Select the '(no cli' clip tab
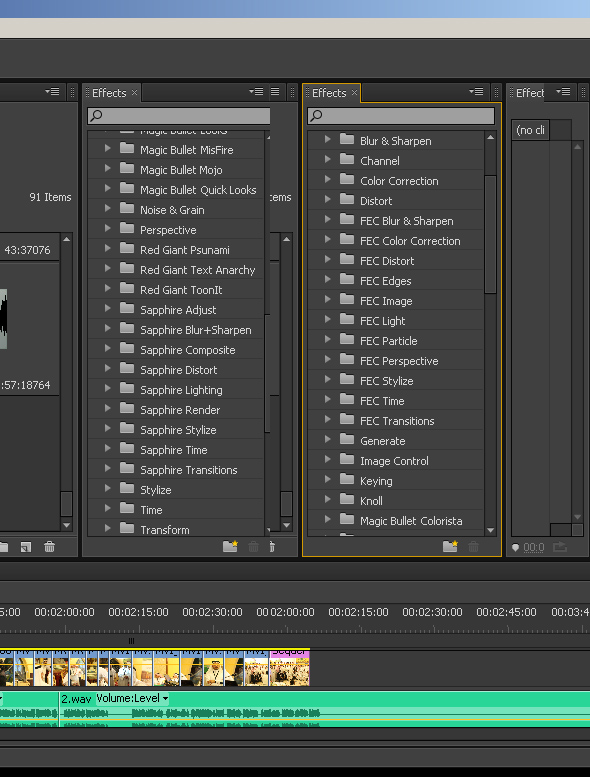Viewport: 590px width, 777px height. pyautogui.click(x=530, y=130)
